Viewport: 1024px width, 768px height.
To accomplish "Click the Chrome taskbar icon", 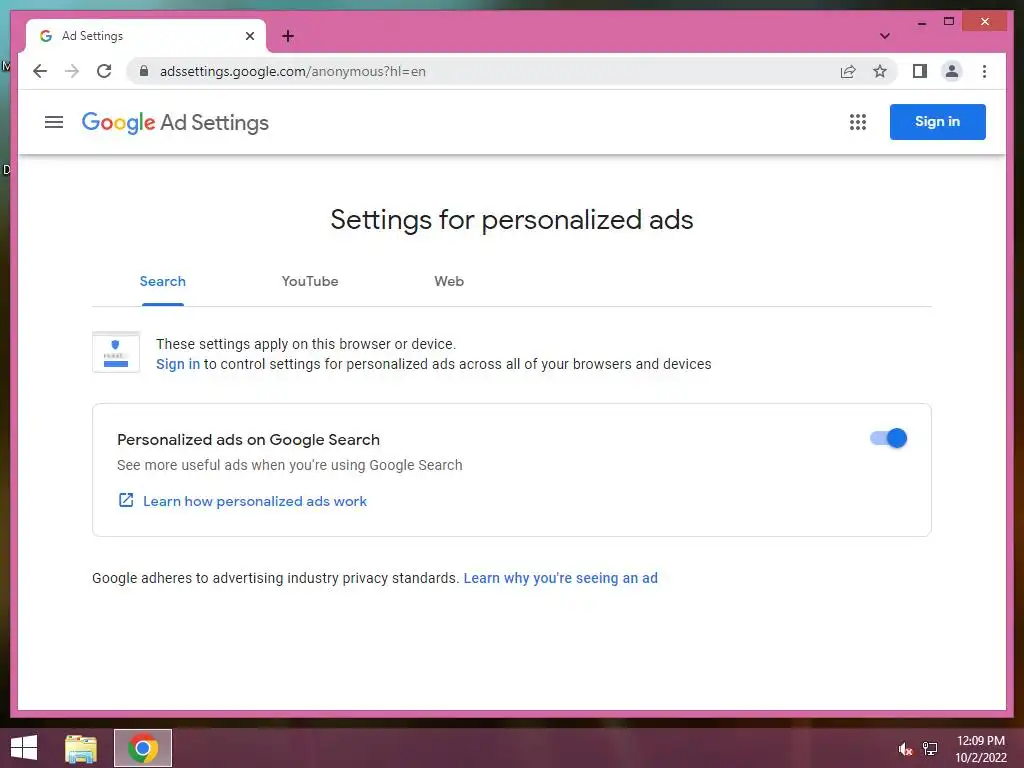I will [143, 748].
